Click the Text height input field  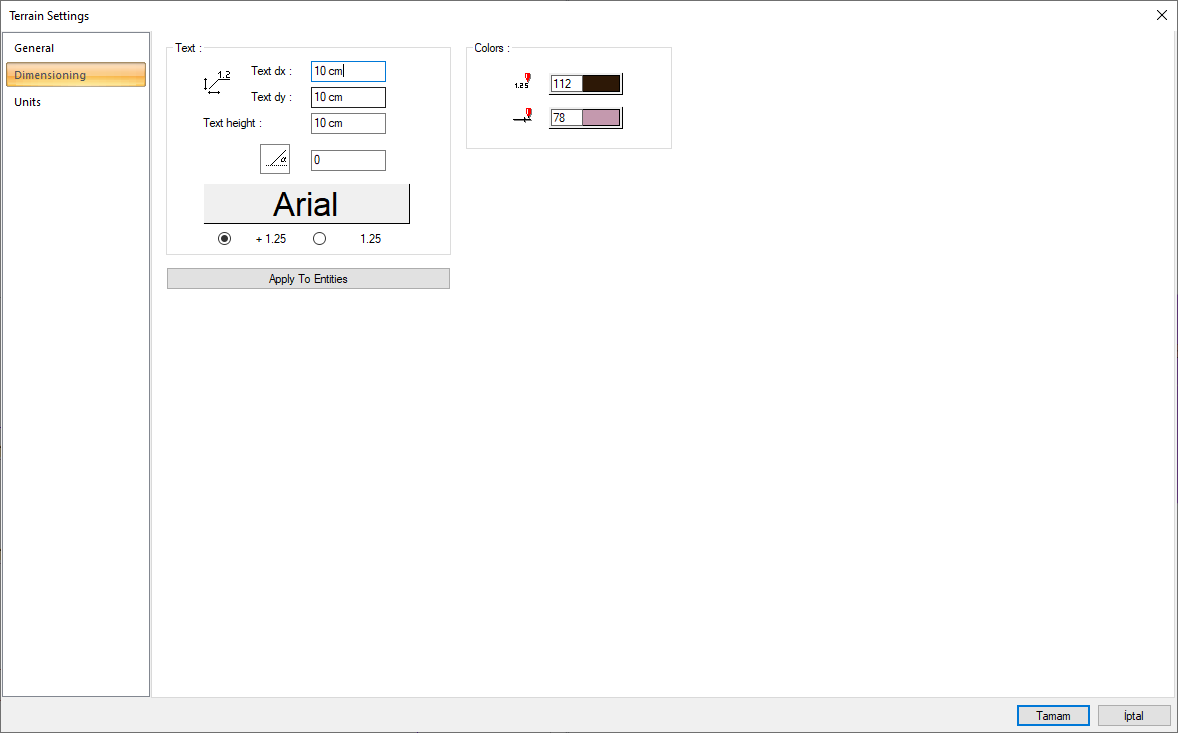(x=348, y=123)
